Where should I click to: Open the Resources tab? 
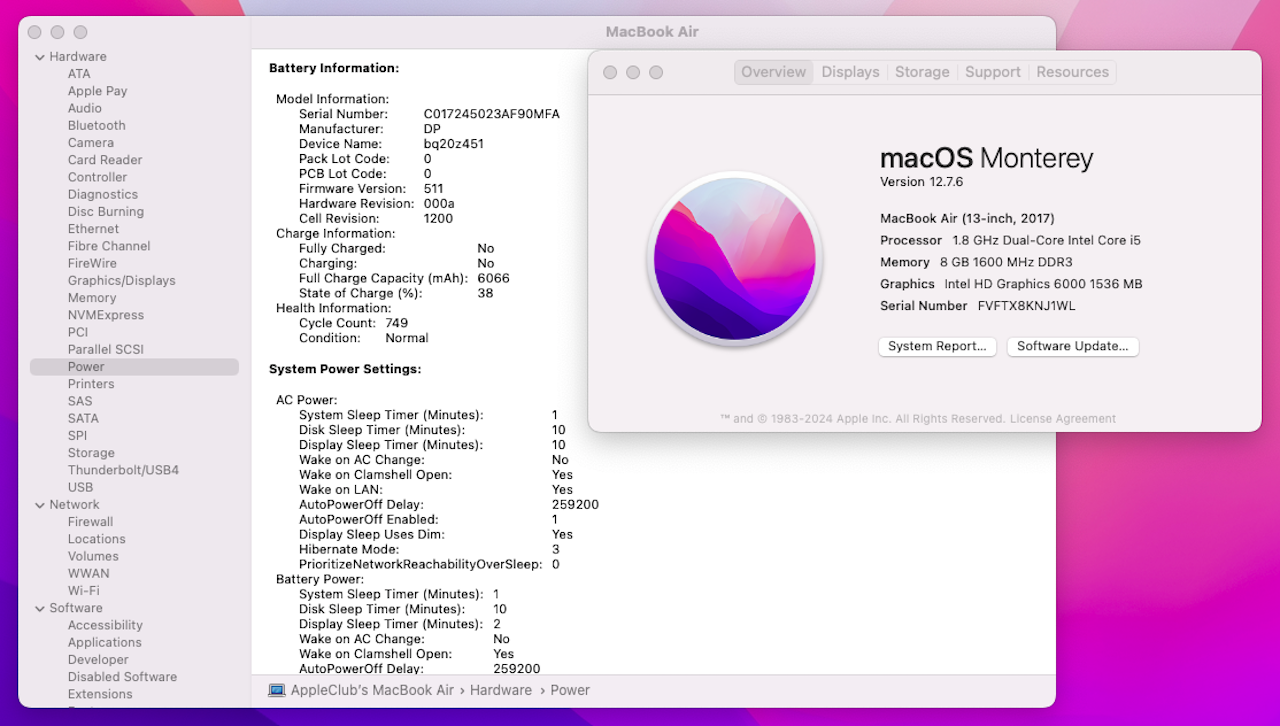click(x=1072, y=72)
